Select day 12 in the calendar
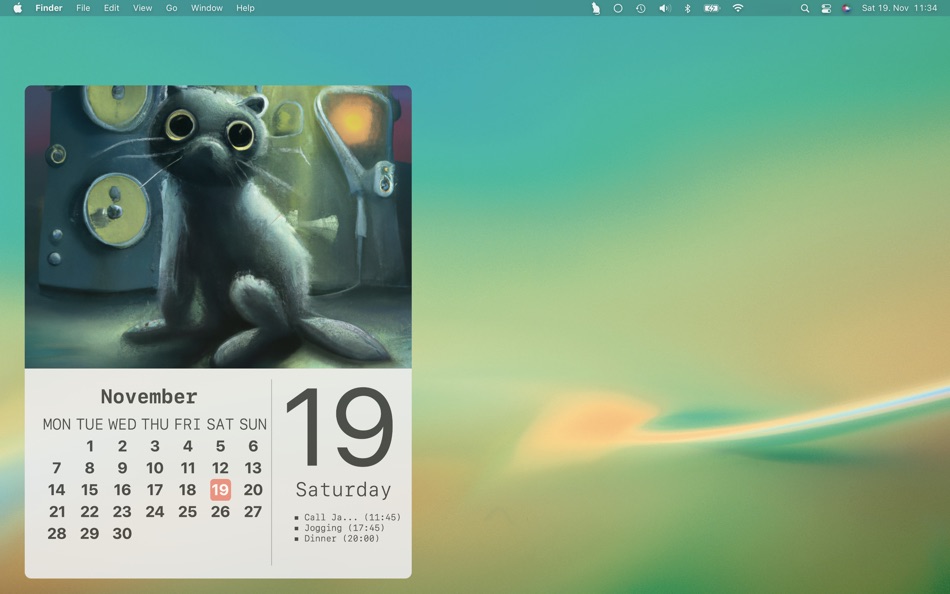 pyautogui.click(x=221, y=468)
